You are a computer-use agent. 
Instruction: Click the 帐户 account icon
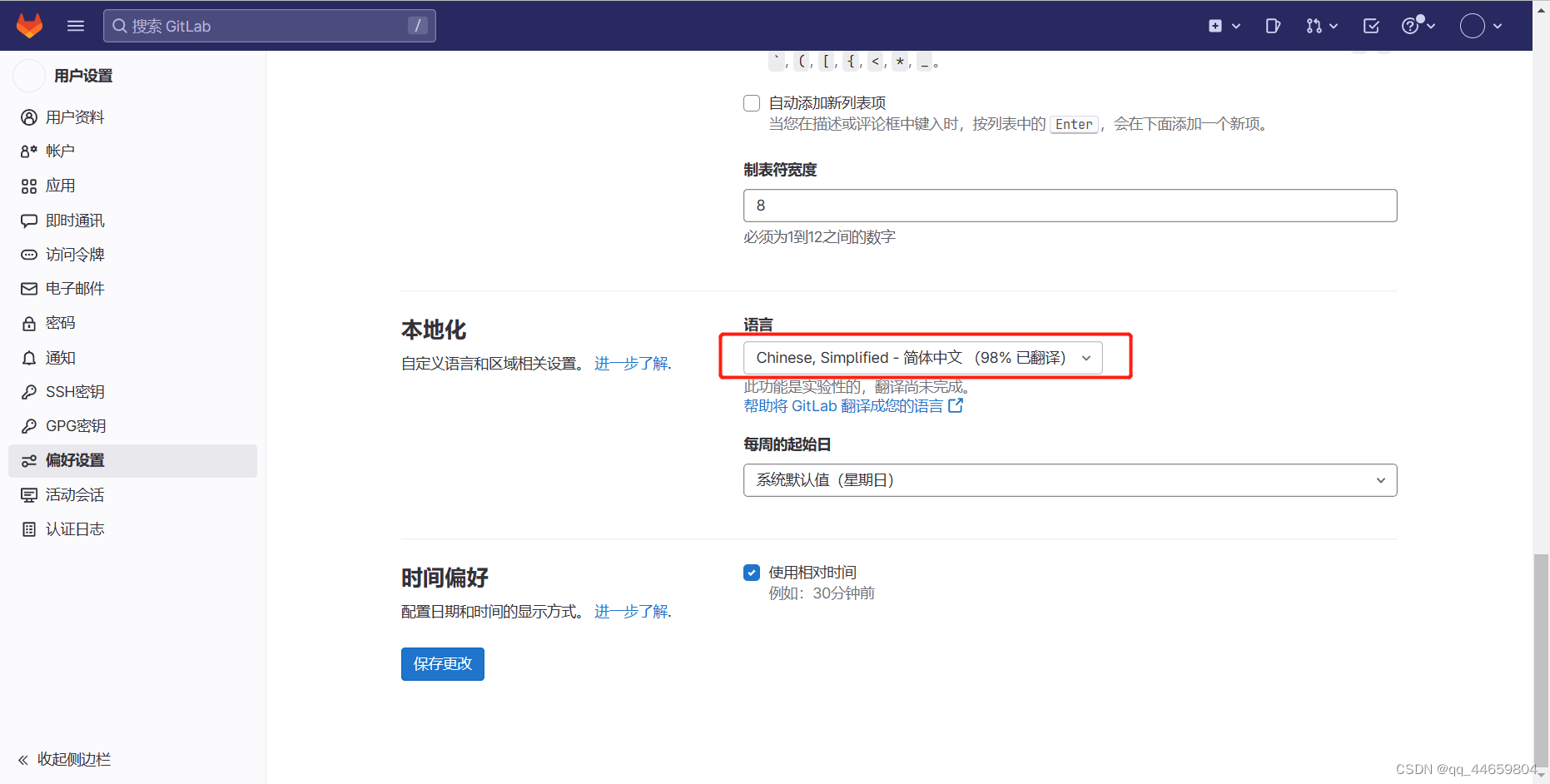point(29,151)
